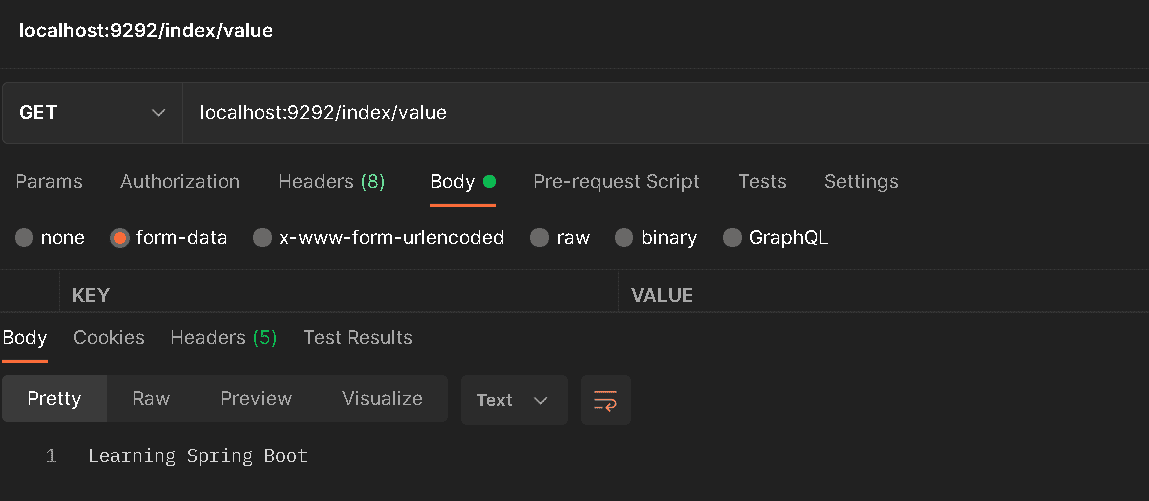Switch to the Authorization tab
The width and height of the screenshot is (1149, 501).
tap(180, 182)
